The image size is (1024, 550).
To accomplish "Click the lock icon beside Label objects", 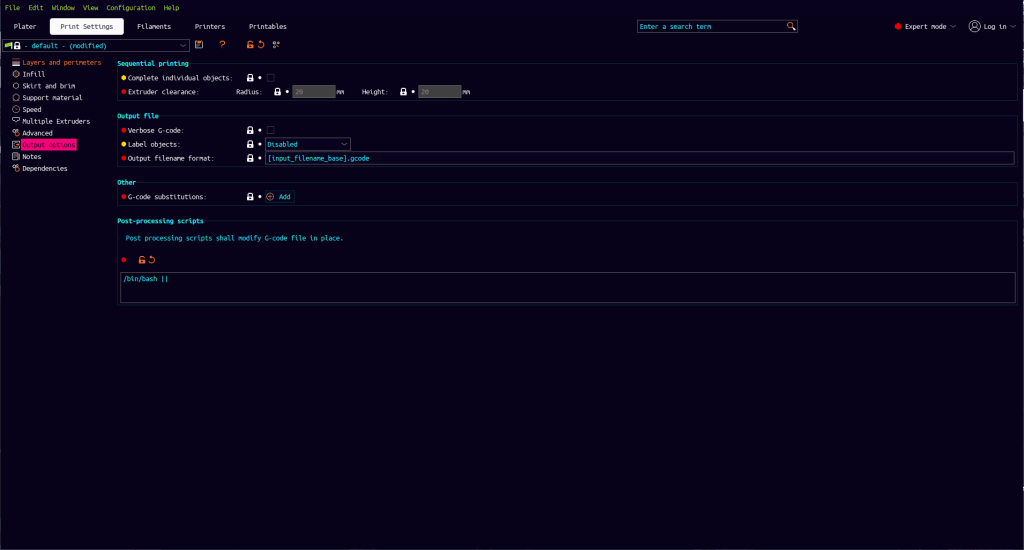I will 250,144.
